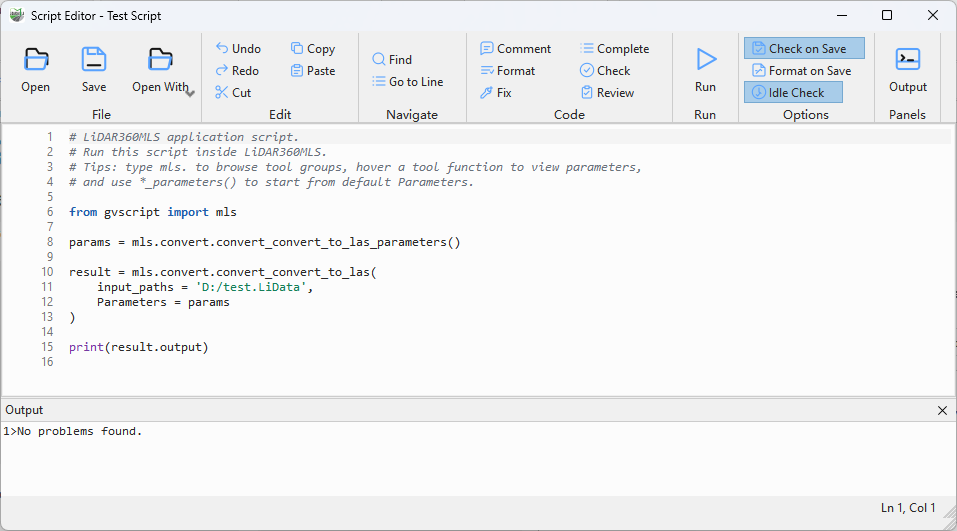Copy the selected code

coord(312,49)
